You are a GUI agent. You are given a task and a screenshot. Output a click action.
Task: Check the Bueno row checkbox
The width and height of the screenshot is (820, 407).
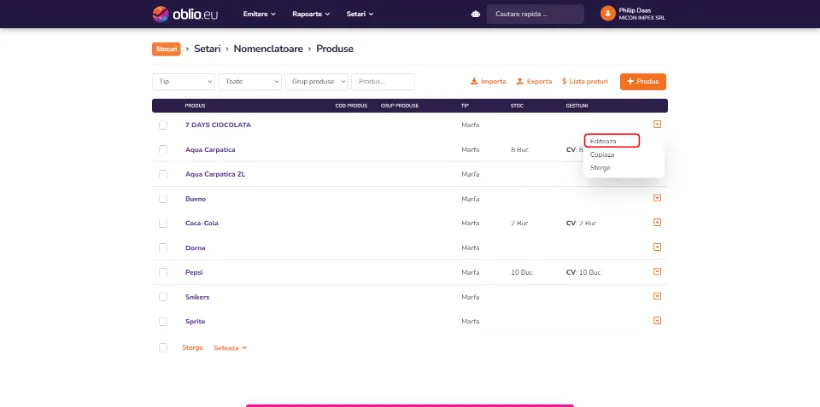click(x=163, y=199)
